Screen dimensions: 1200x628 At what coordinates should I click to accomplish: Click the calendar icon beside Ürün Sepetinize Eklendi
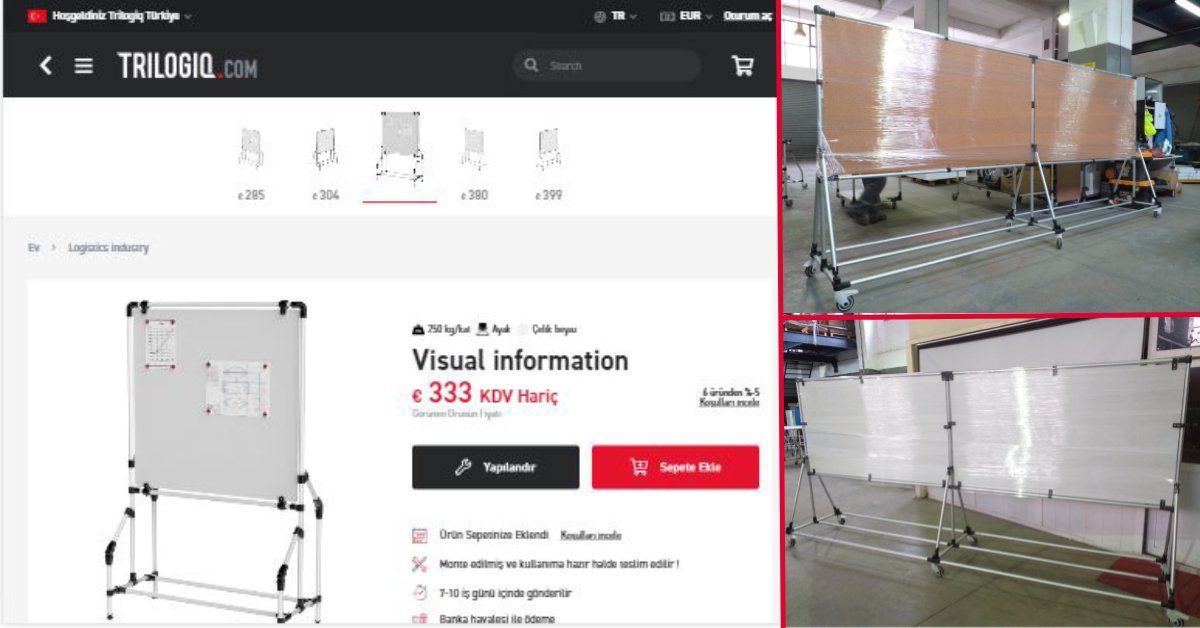420,535
